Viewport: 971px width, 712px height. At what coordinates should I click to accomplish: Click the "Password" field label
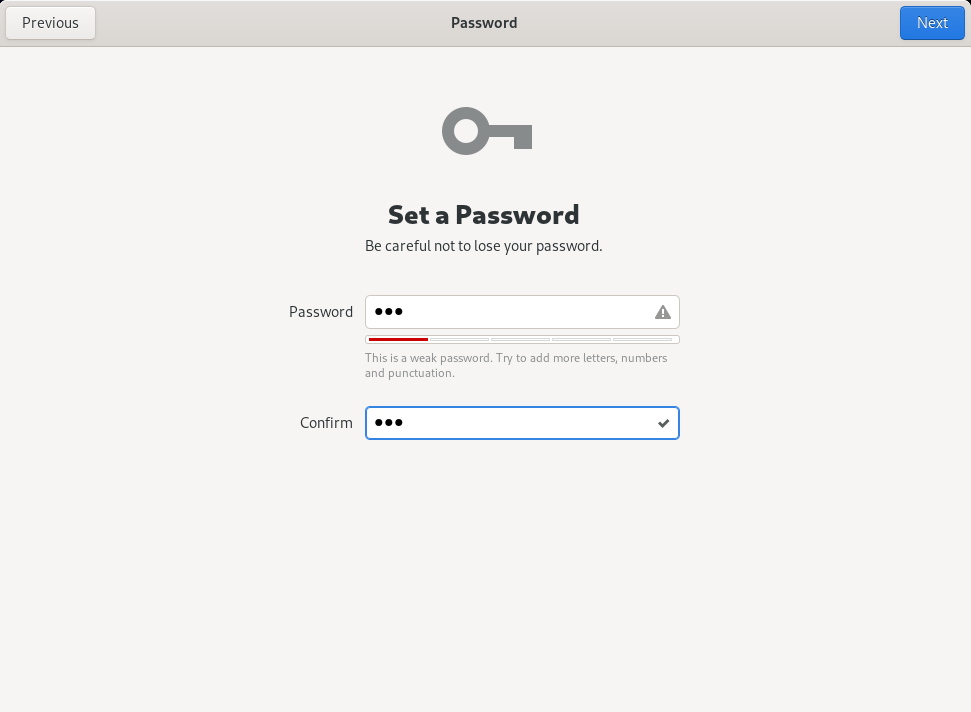[321, 312]
